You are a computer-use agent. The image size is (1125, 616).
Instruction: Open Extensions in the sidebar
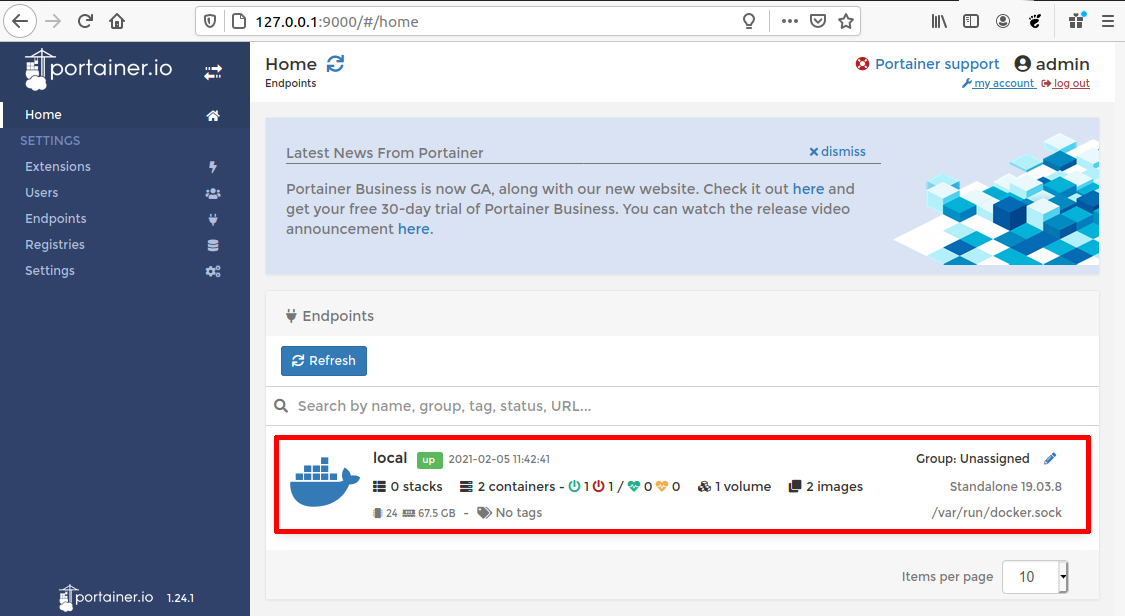point(58,166)
